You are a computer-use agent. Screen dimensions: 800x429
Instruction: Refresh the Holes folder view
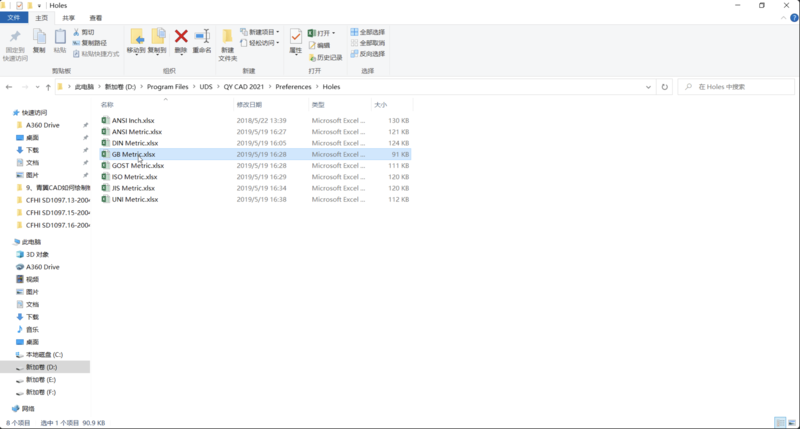point(665,87)
